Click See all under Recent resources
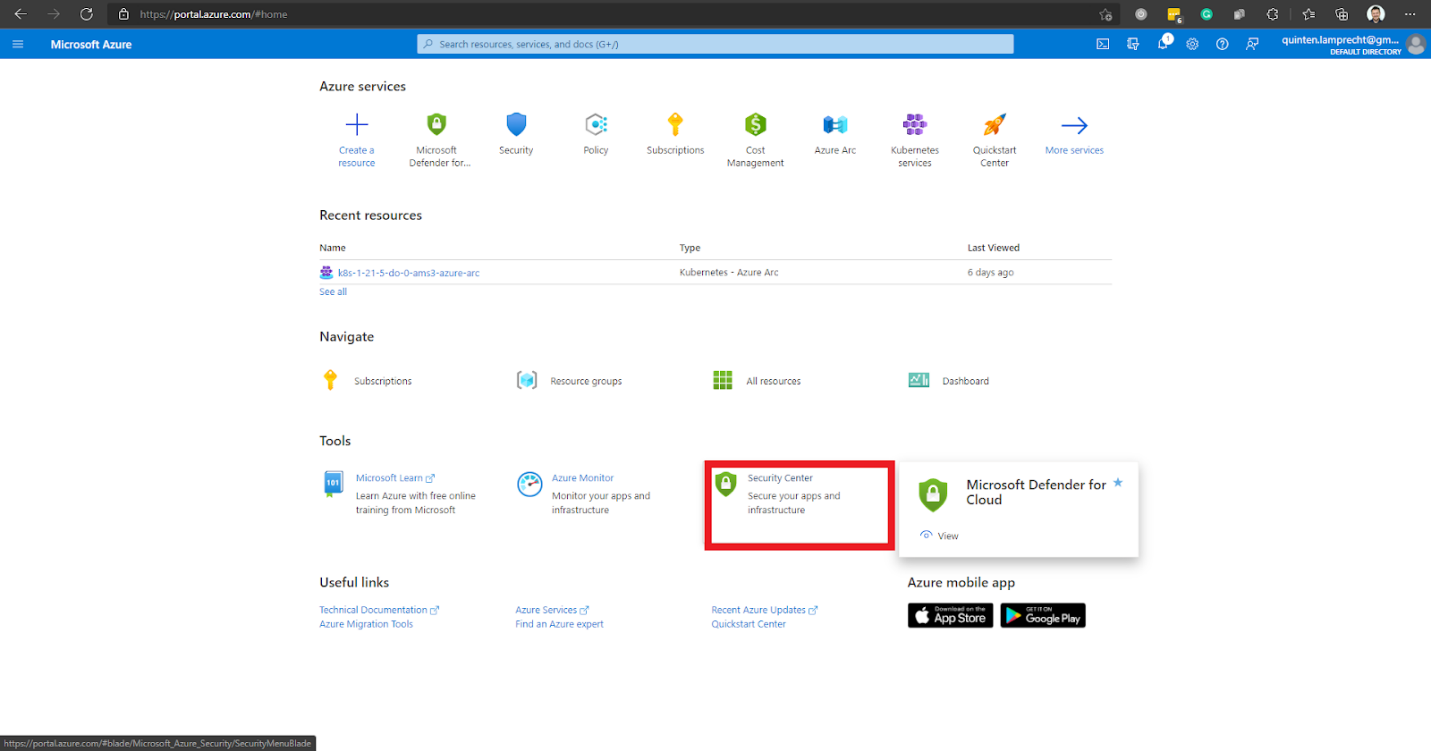 point(333,292)
